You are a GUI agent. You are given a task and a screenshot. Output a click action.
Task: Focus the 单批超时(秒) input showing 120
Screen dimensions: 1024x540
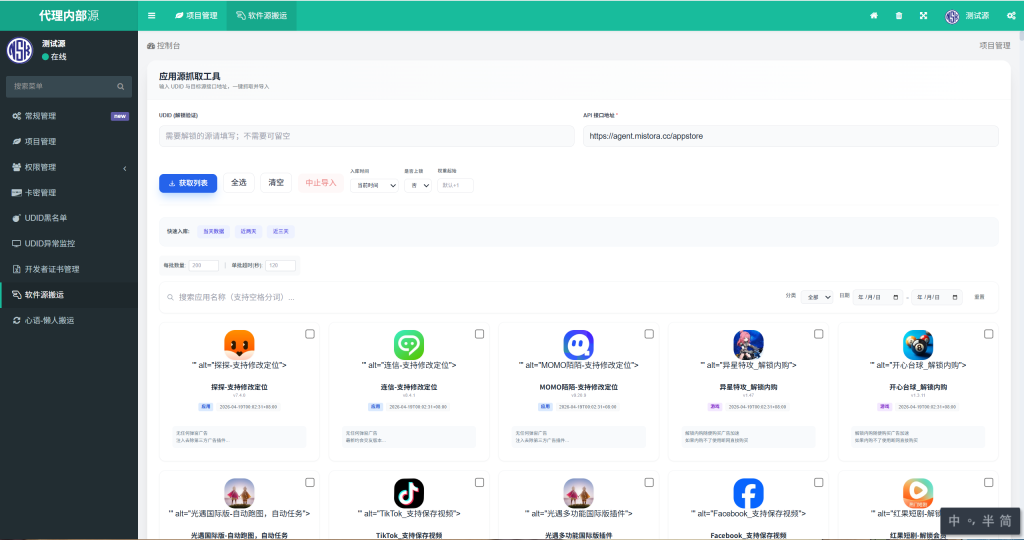[x=281, y=266]
